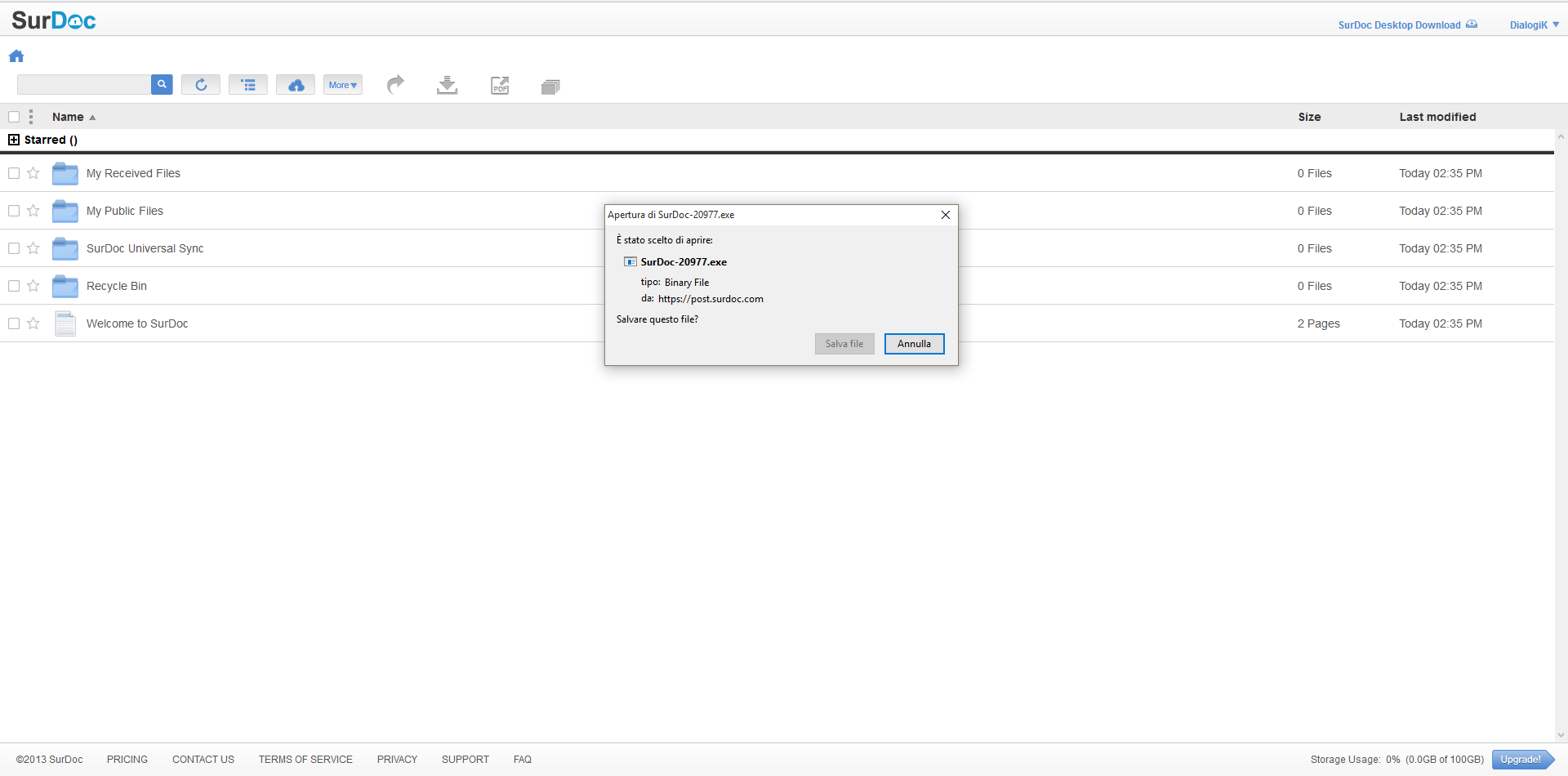The width and height of the screenshot is (1568, 776).
Task: Star the My Public Files folder
Action: click(33, 211)
